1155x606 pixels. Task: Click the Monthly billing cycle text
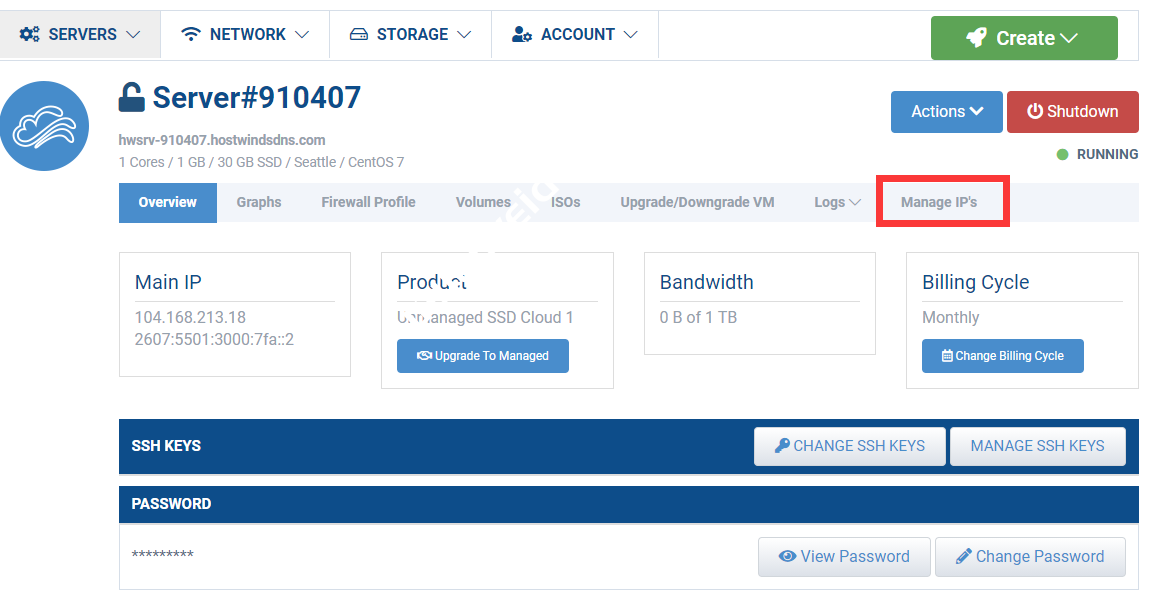[950, 317]
